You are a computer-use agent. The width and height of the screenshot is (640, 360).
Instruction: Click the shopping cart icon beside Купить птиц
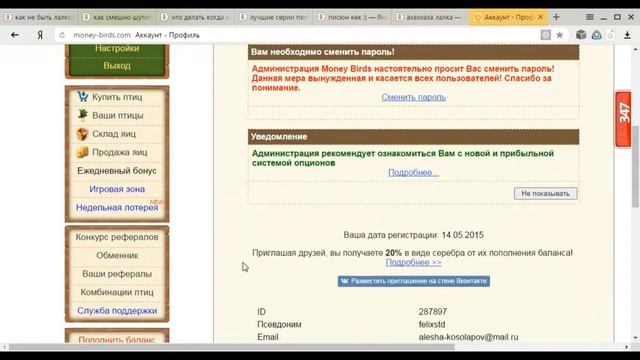point(82,96)
